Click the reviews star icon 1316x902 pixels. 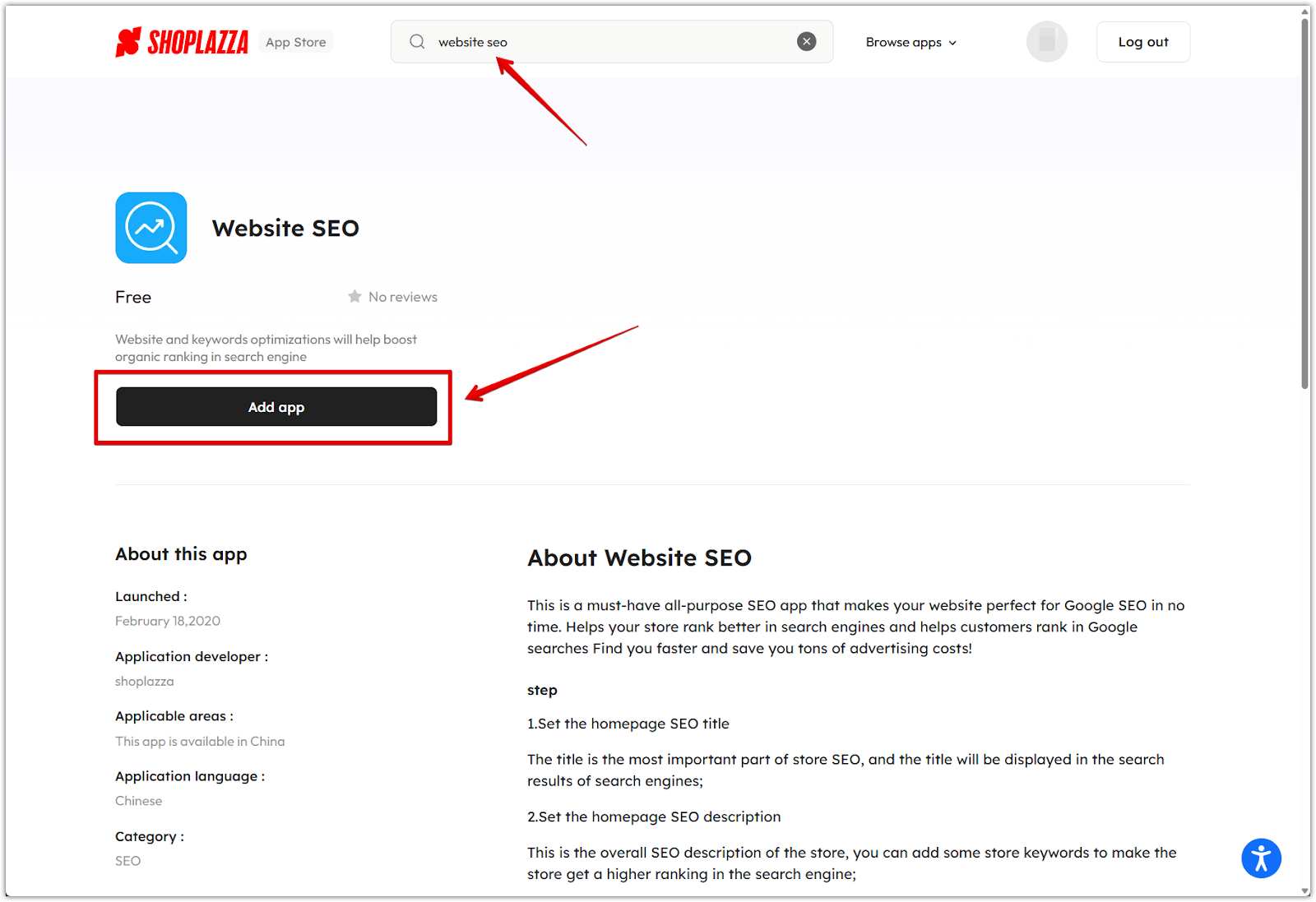pyautogui.click(x=354, y=297)
